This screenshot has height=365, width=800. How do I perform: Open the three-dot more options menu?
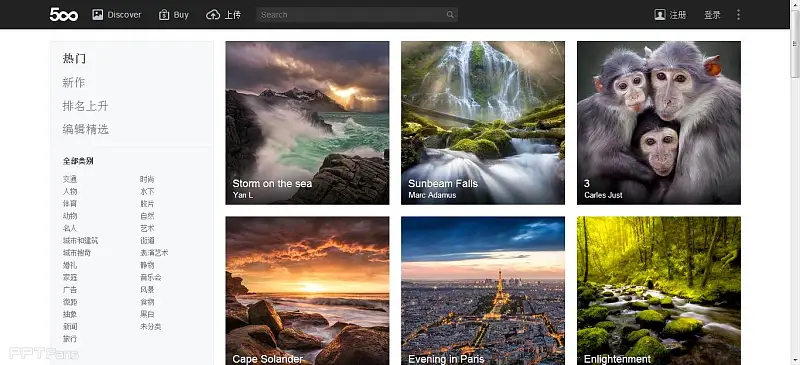pos(738,15)
